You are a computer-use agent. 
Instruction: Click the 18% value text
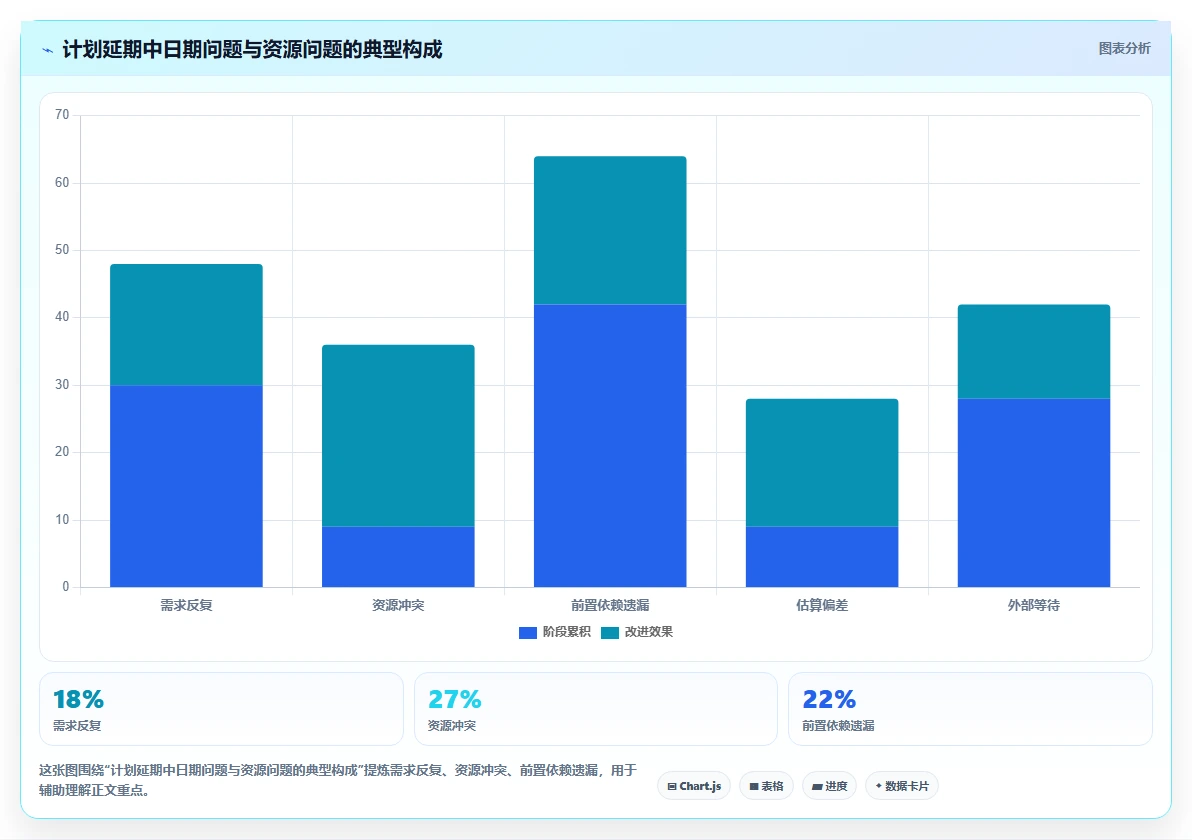(78, 699)
